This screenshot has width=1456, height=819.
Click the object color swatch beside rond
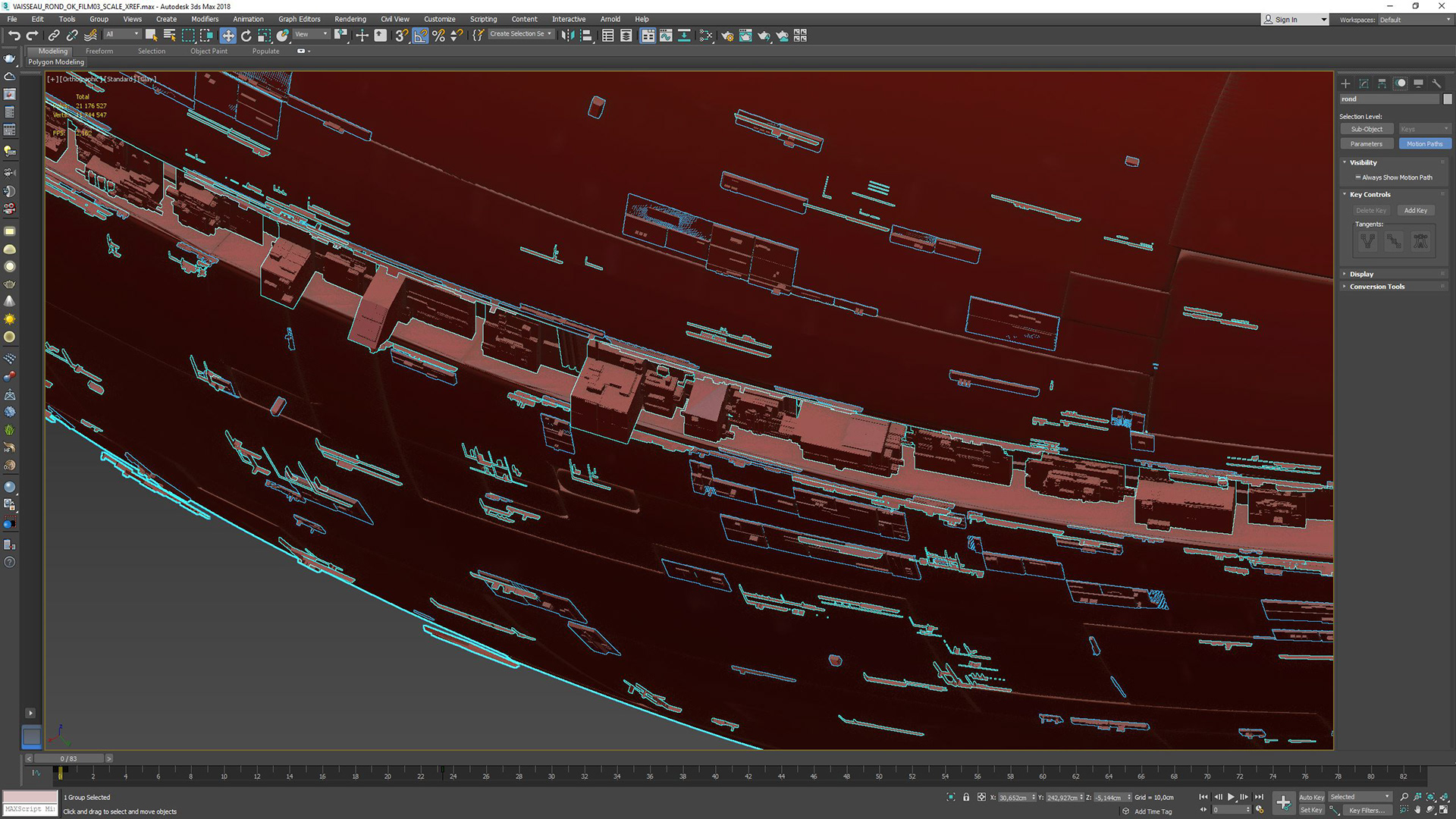tap(1447, 99)
